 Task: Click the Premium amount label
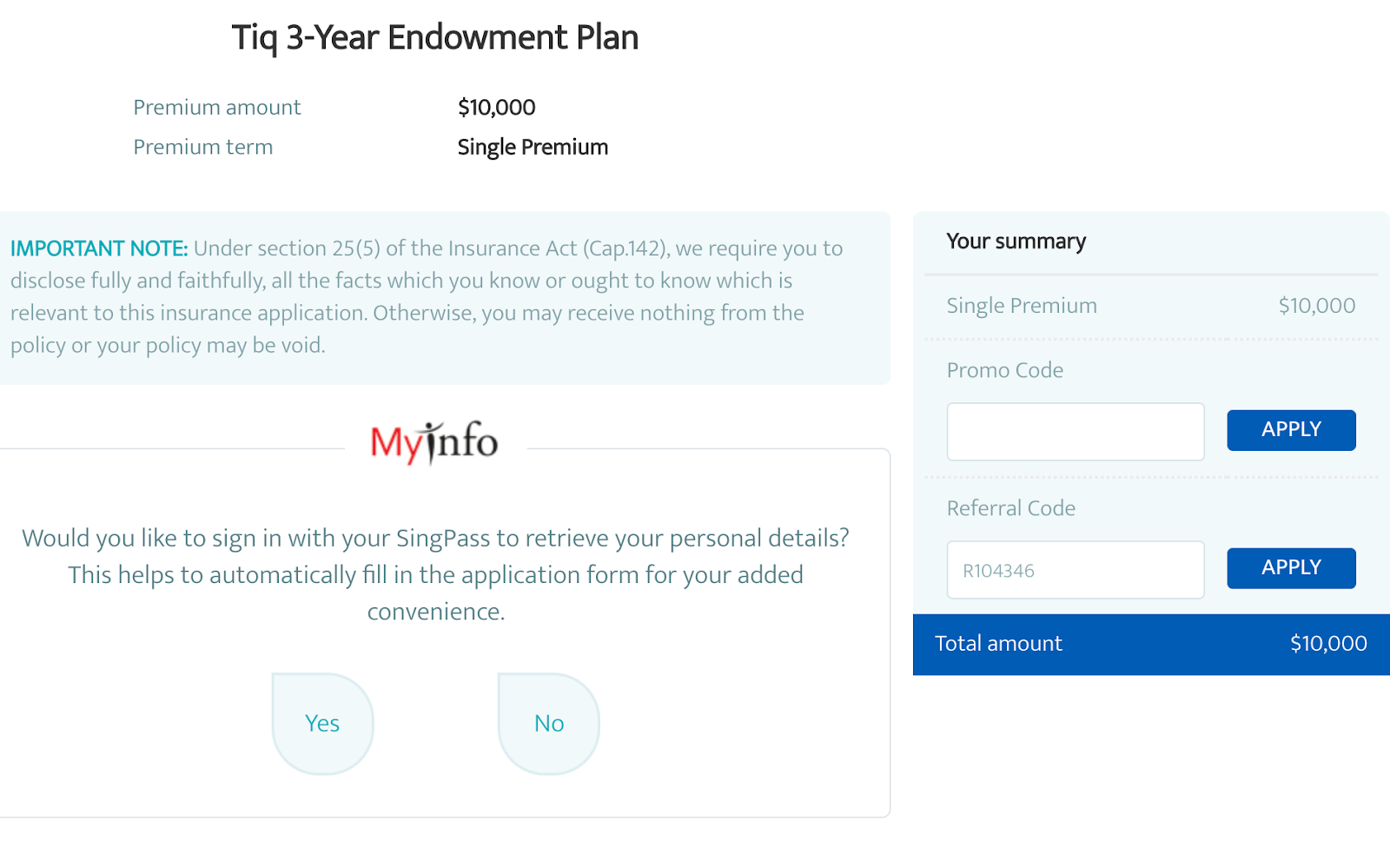click(x=217, y=108)
